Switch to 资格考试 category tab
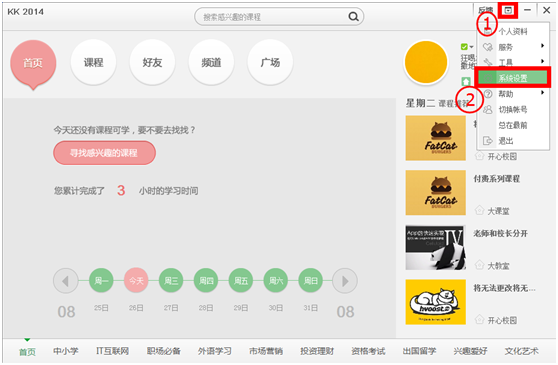 368,351
